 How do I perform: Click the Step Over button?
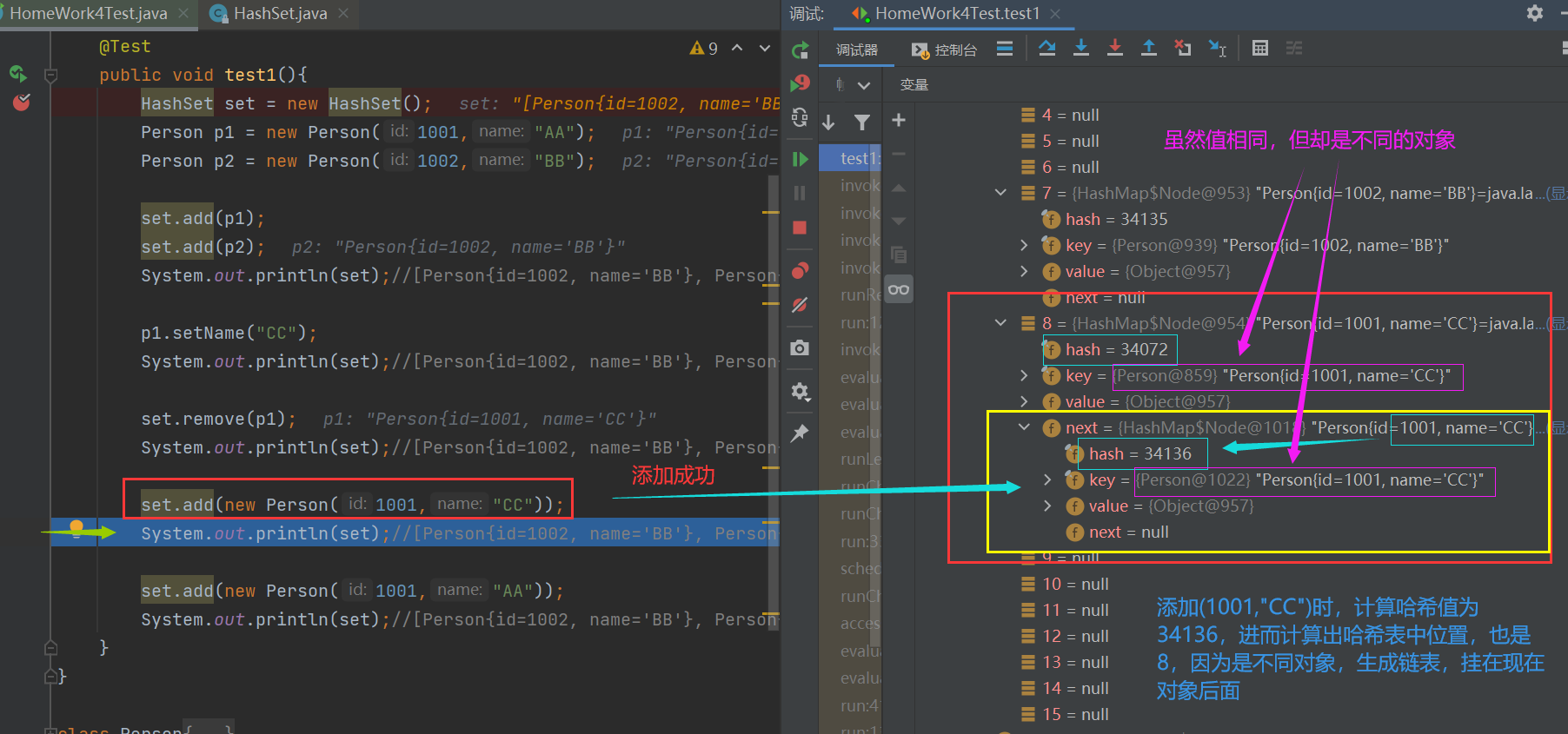click(1047, 49)
